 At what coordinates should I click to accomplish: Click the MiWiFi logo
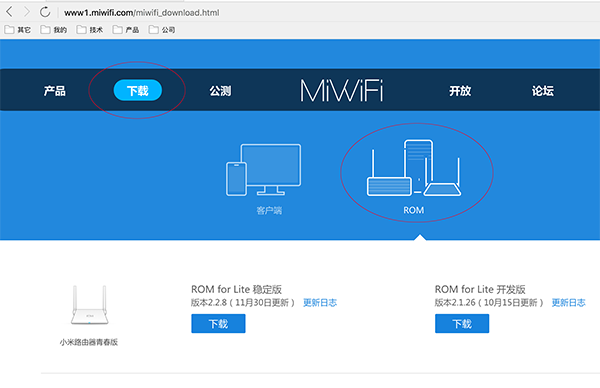[x=341, y=90]
